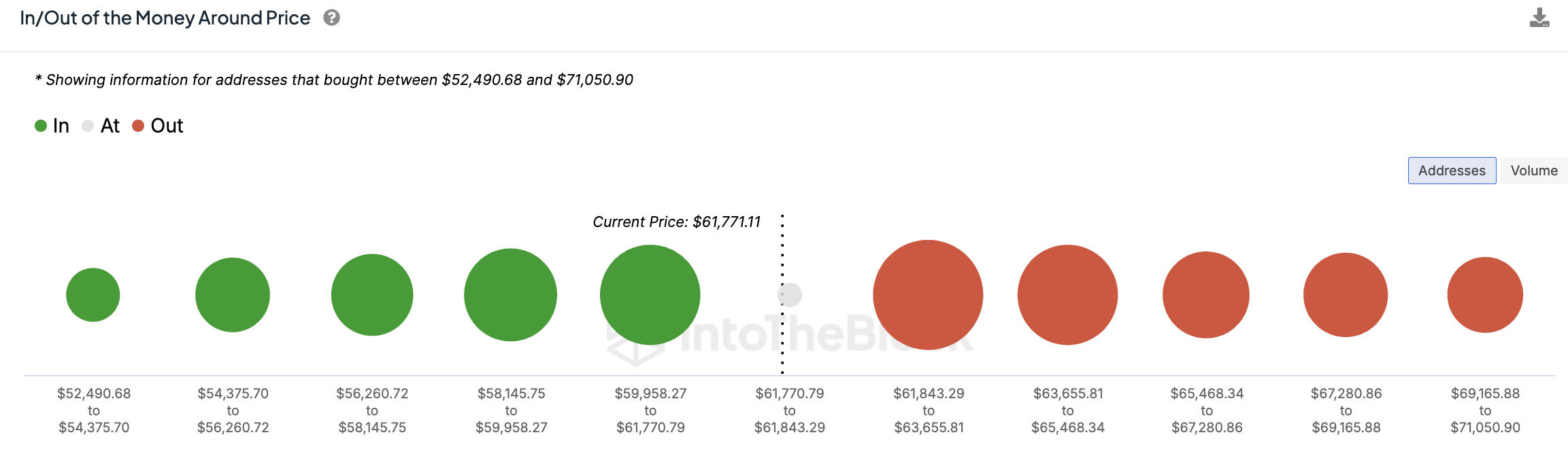Select the $61,843.29 to $63,655.81 red bubble

(x=929, y=295)
